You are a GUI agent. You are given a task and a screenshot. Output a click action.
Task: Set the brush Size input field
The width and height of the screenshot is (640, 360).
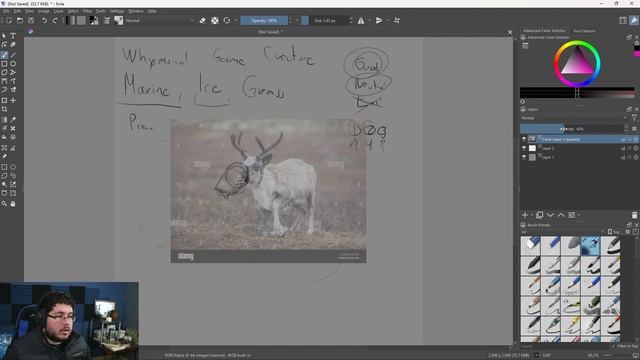(x=329, y=20)
